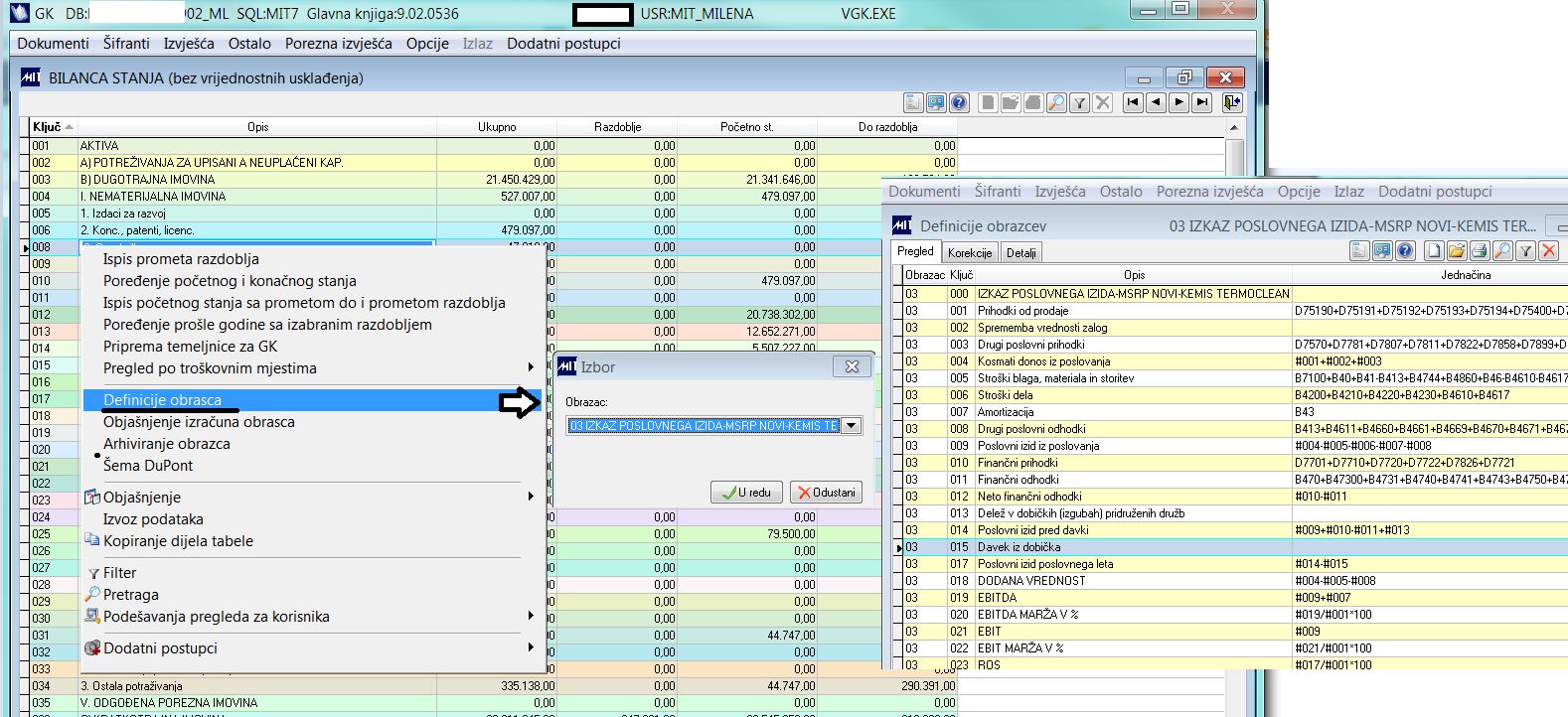The image size is (1568, 717).
Task: Click monitor view icon in Definicije obrazcev toolbar
Action: 1382,251
